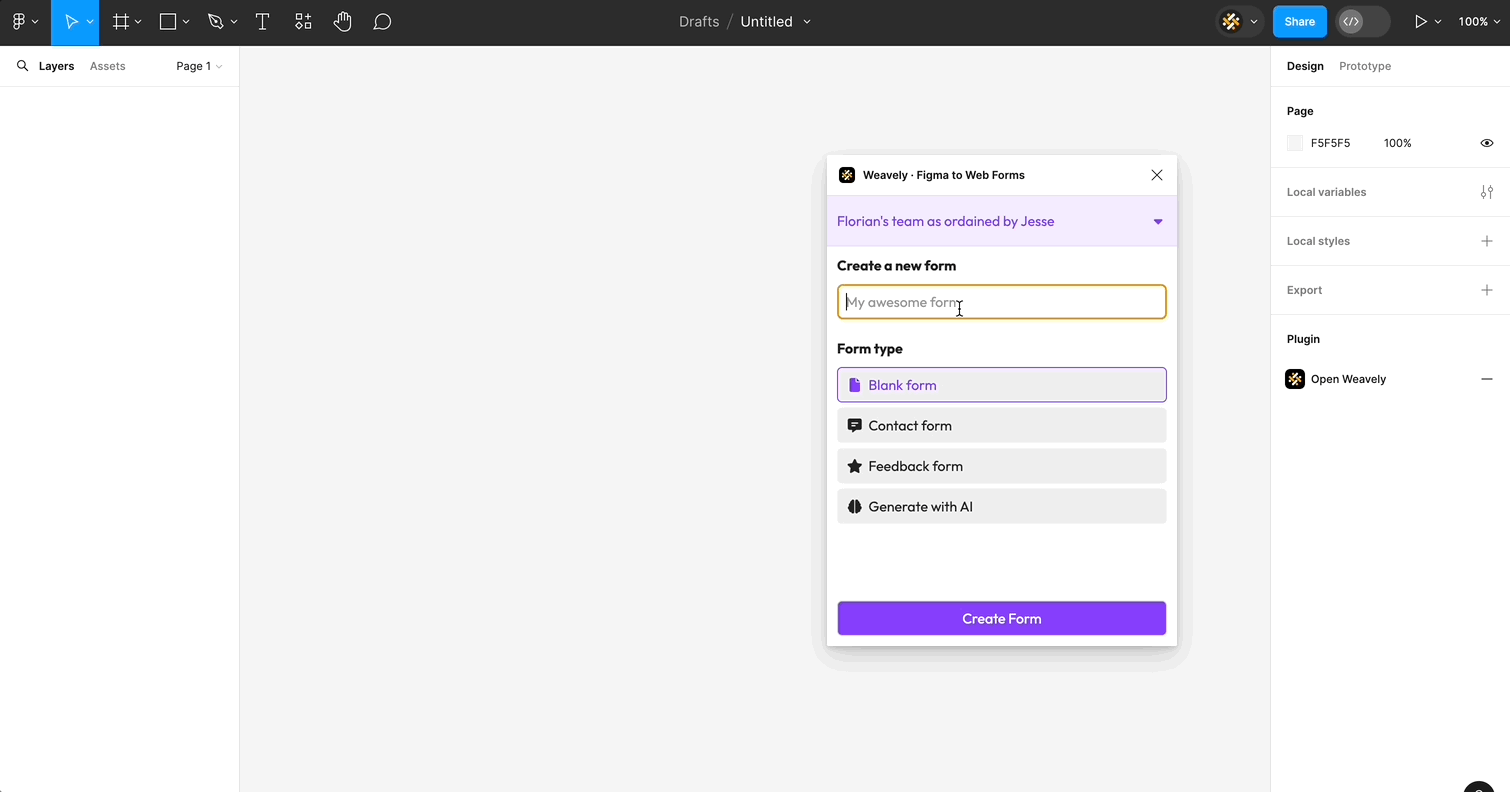
Task: Toggle page background visibility eye
Action: [1487, 142]
